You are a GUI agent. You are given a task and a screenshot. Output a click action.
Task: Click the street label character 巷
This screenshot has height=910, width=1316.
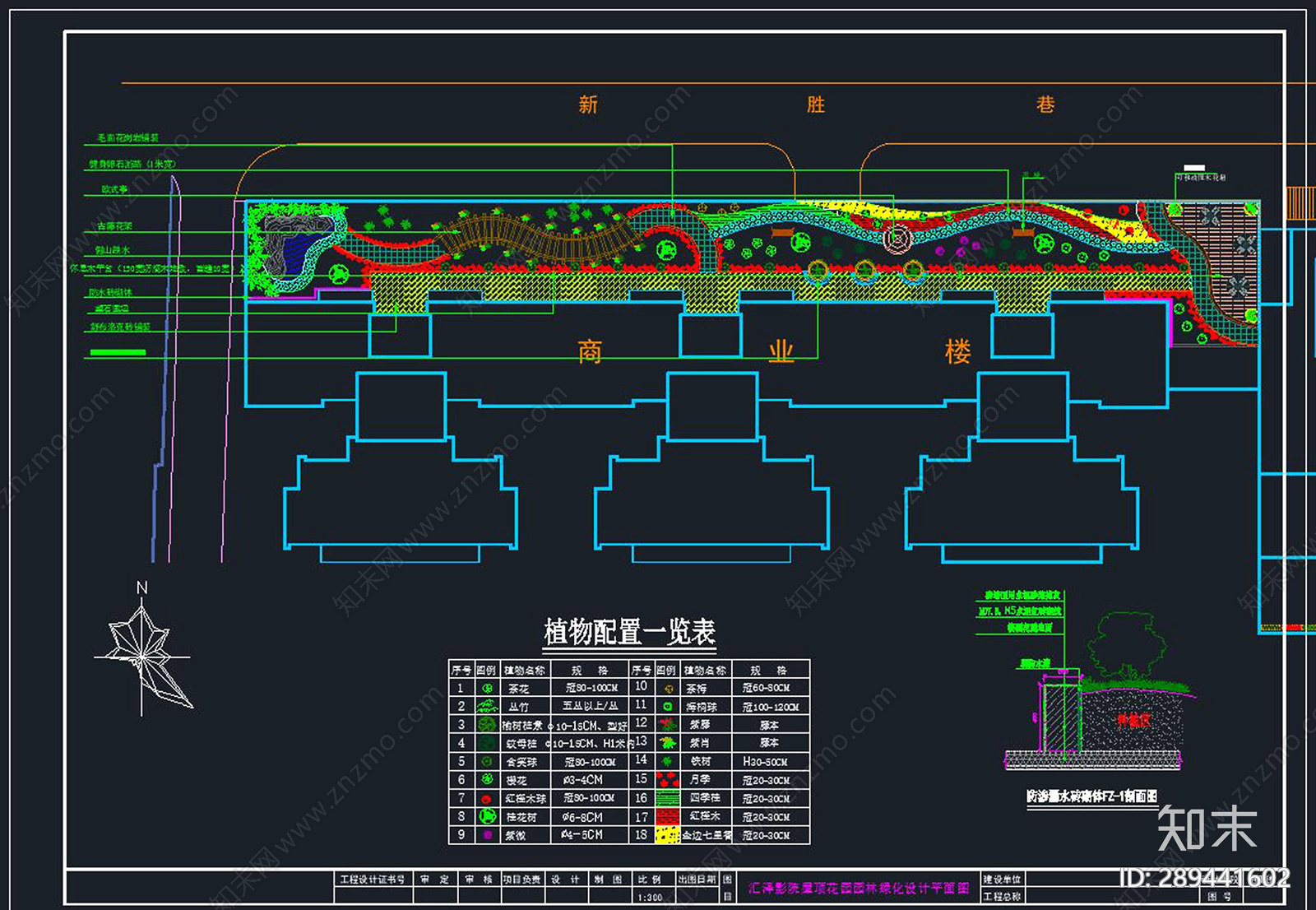tap(1045, 104)
